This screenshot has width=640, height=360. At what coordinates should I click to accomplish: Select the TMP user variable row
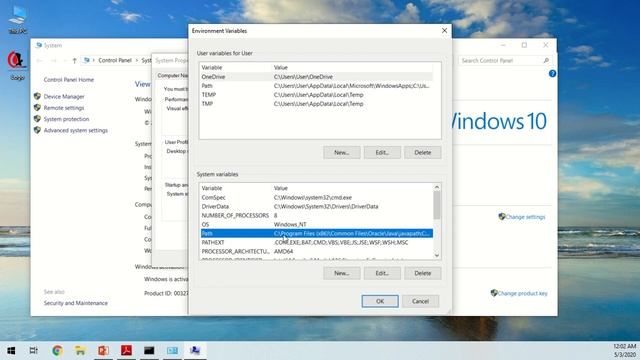pos(316,104)
